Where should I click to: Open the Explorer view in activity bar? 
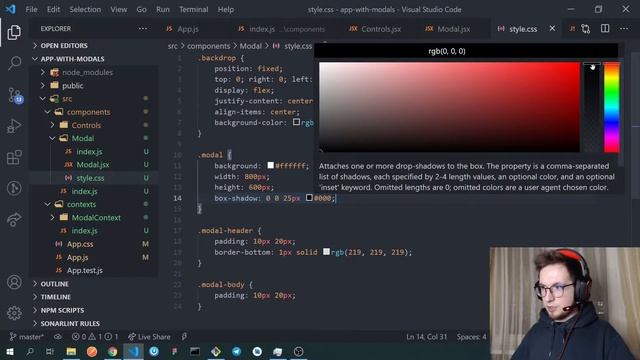tap(14, 32)
